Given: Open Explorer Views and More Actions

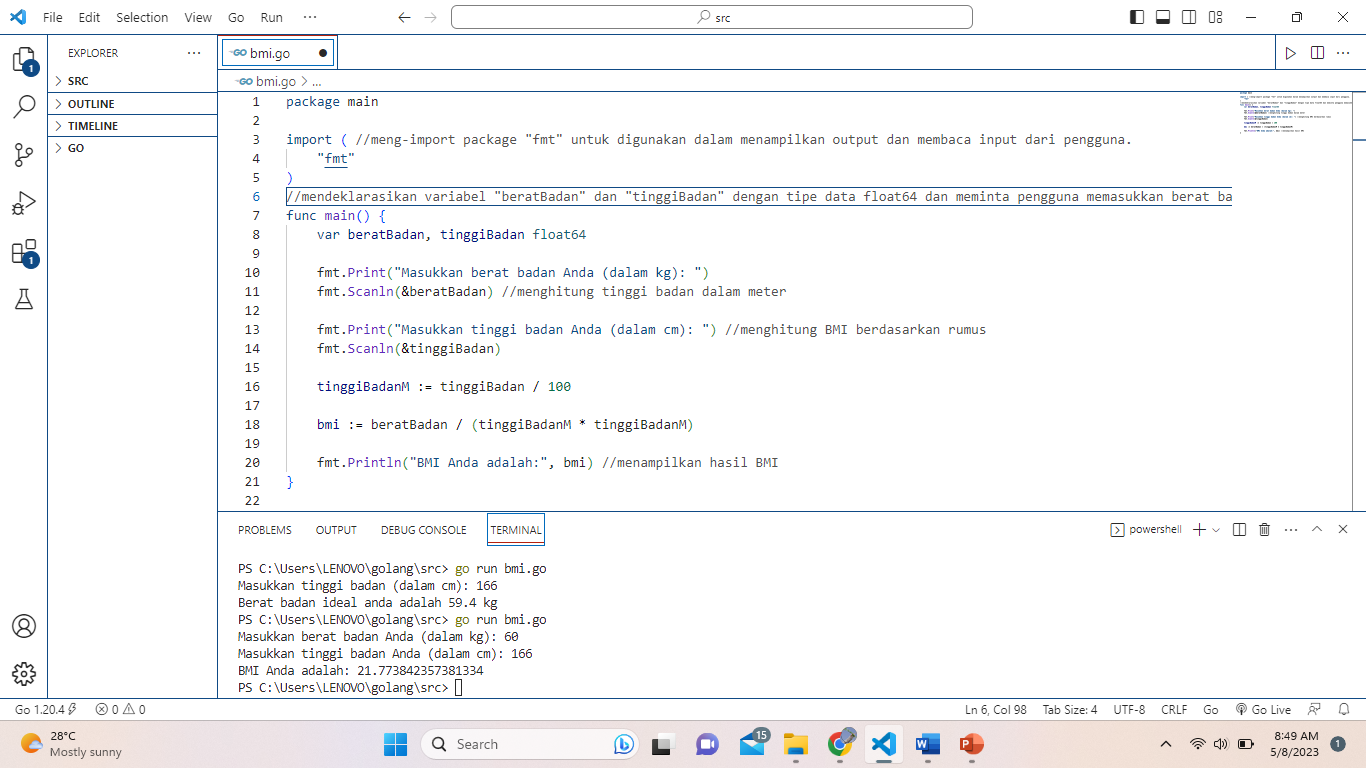Looking at the screenshot, I should [x=194, y=53].
